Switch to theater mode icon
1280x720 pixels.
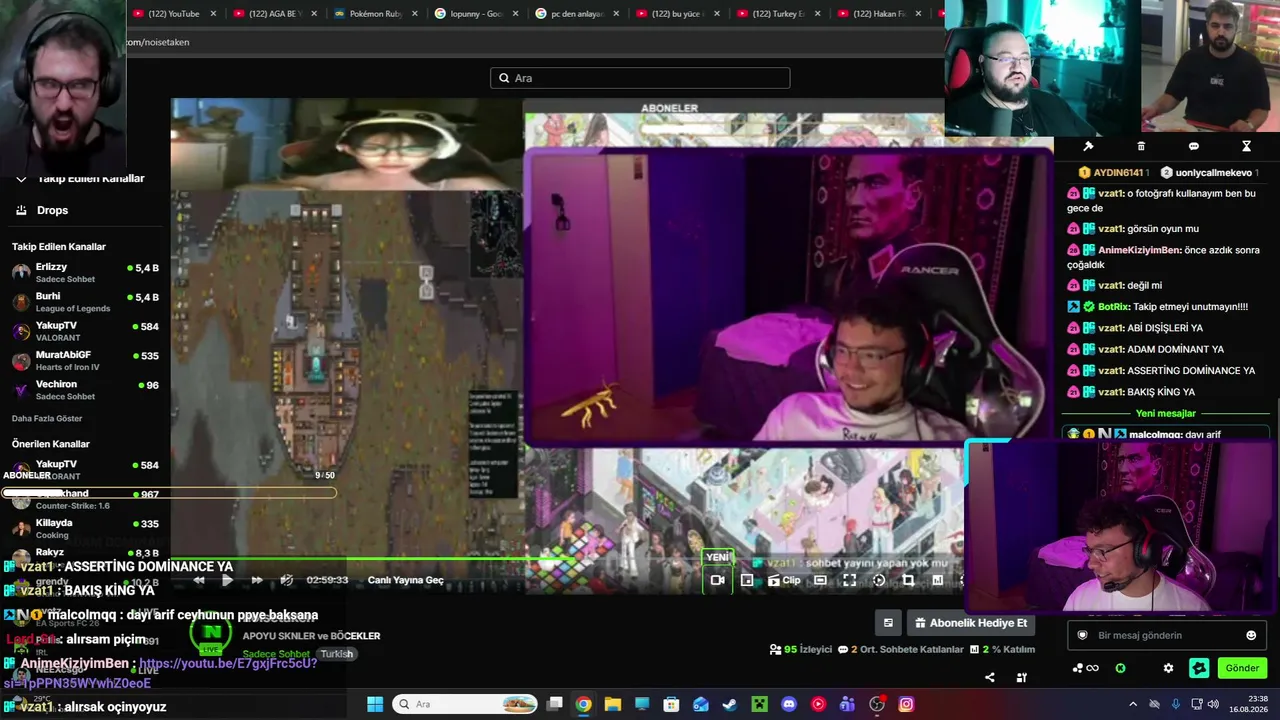coord(820,580)
